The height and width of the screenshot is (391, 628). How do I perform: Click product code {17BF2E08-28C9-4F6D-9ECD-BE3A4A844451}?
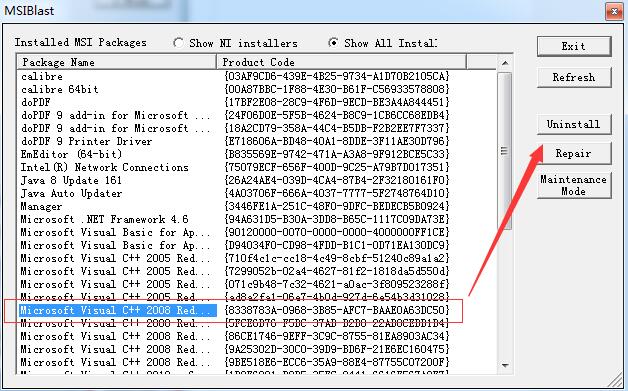click(x=337, y=102)
